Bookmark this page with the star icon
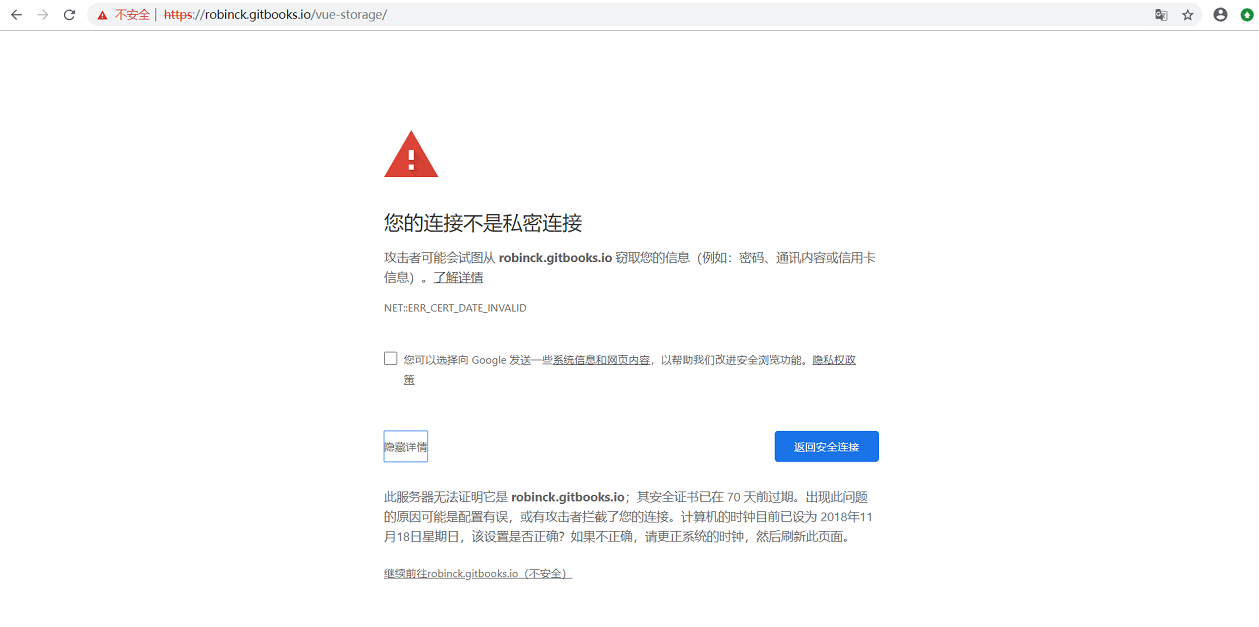Screen dimensions: 1259x627 point(1188,15)
